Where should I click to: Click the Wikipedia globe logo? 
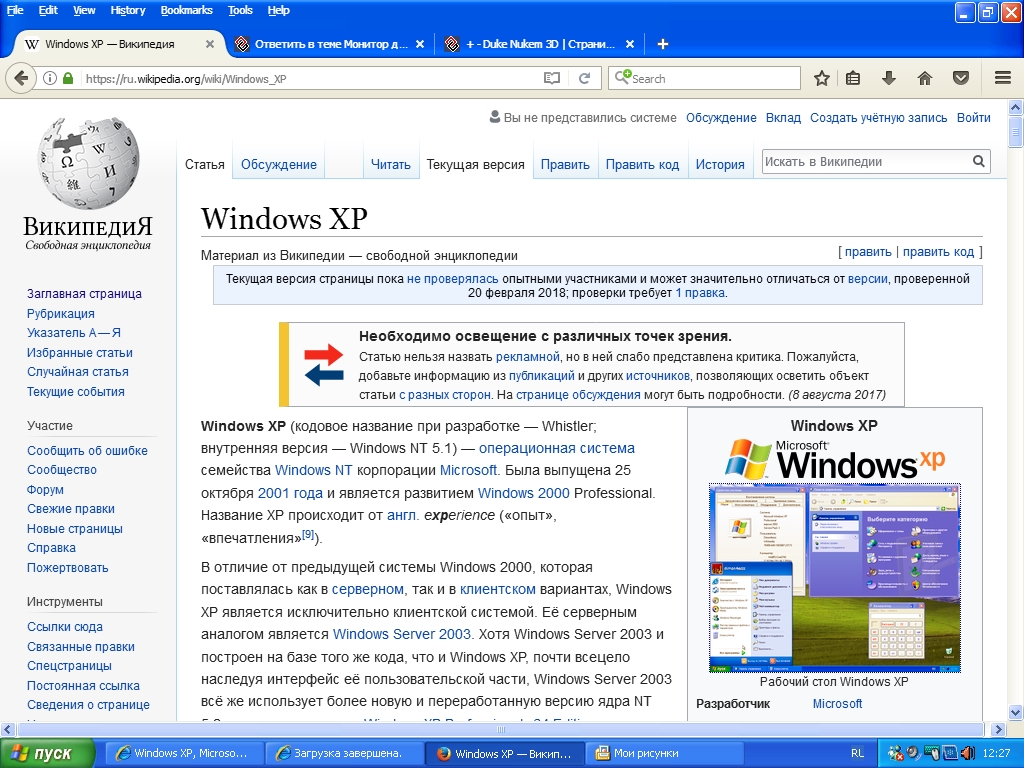tap(88, 163)
